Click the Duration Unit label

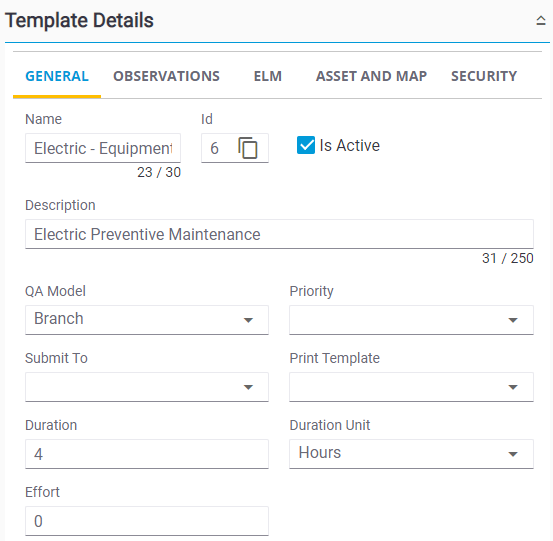click(x=330, y=425)
